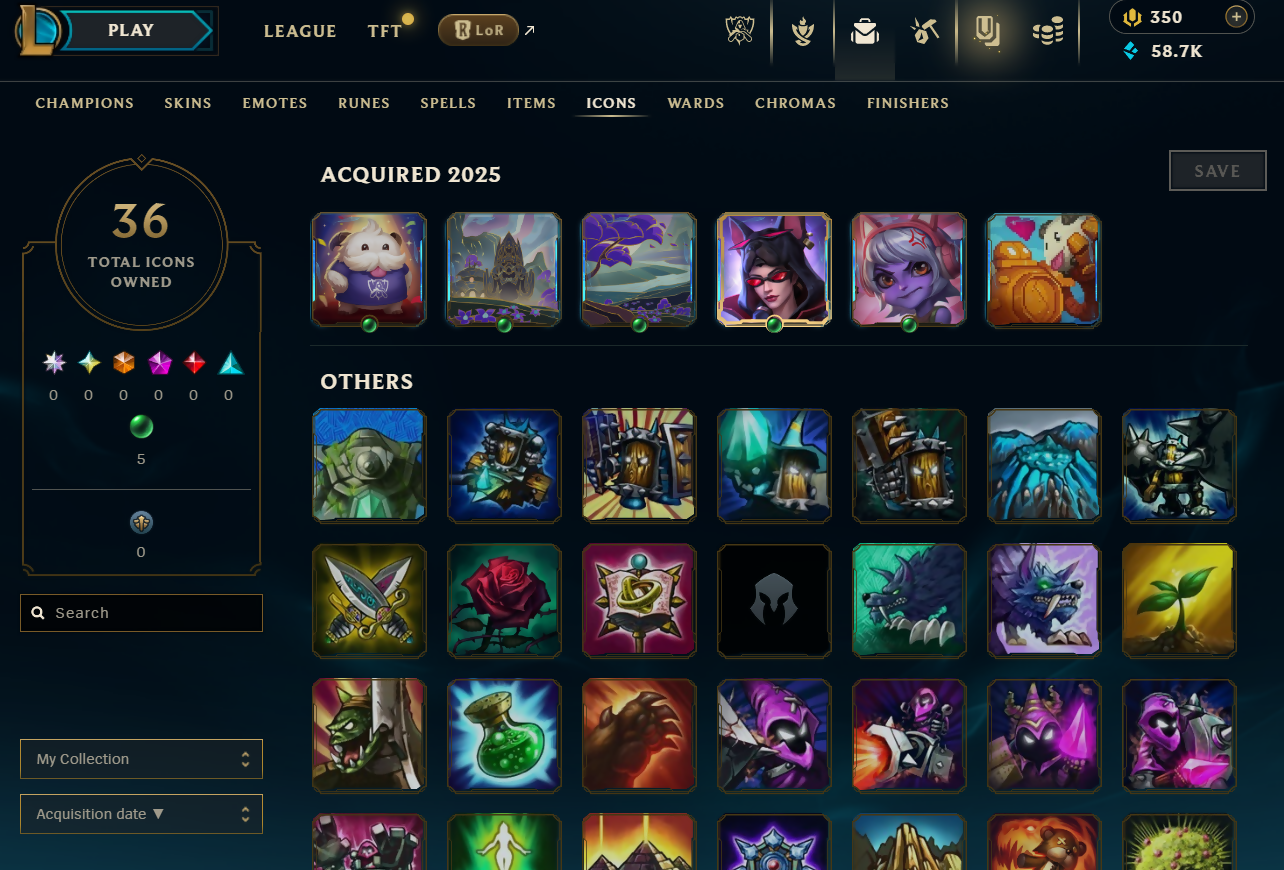The height and width of the screenshot is (870, 1284).
Task: Open the Collection briefcase icon
Action: (865, 32)
